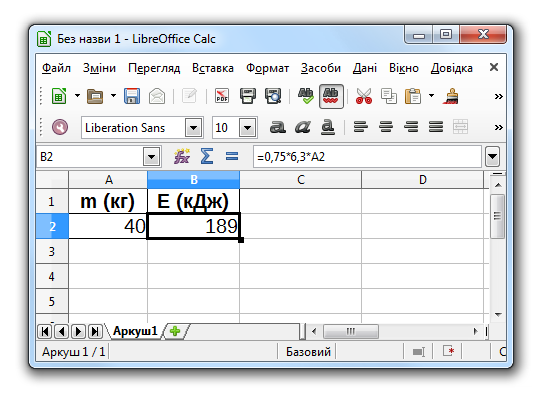Open the font size 10 dropdown
The image size is (537, 399).
tap(248, 128)
